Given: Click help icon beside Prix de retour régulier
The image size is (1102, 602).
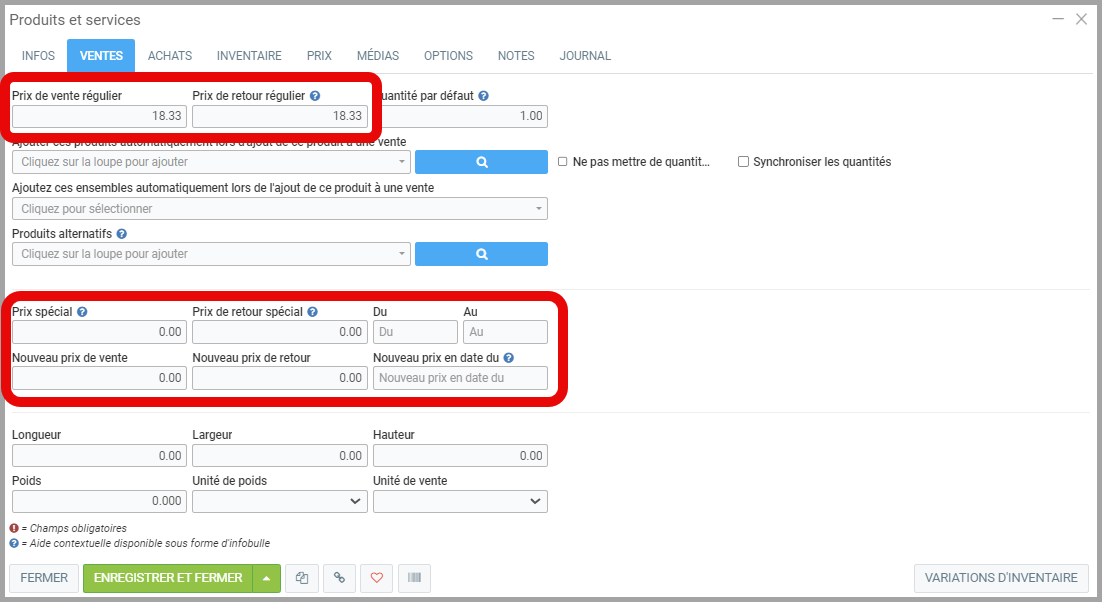Looking at the screenshot, I should [315, 96].
